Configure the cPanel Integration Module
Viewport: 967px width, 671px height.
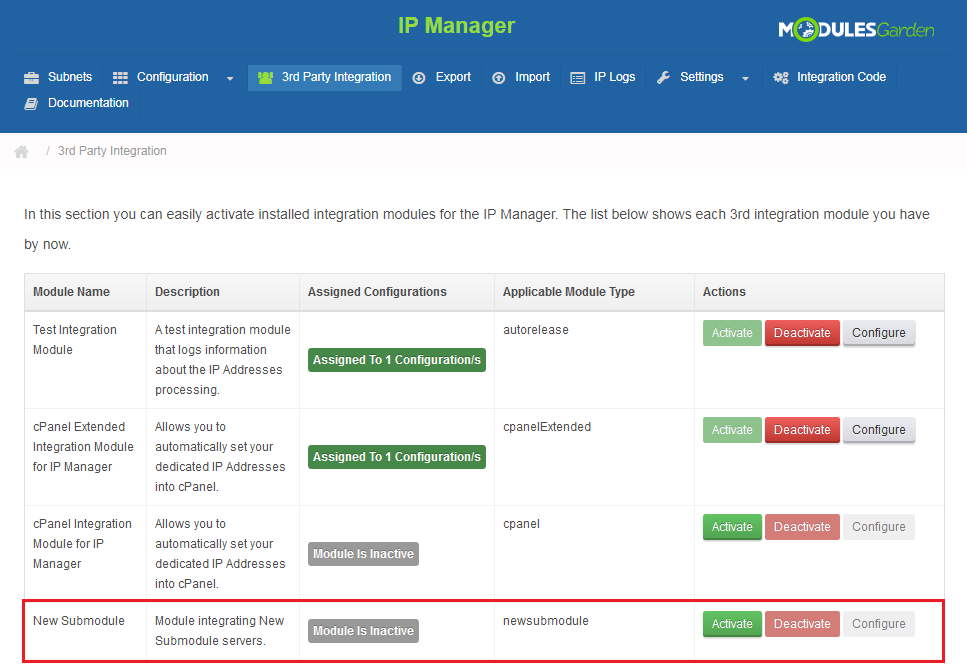[878, 527]
